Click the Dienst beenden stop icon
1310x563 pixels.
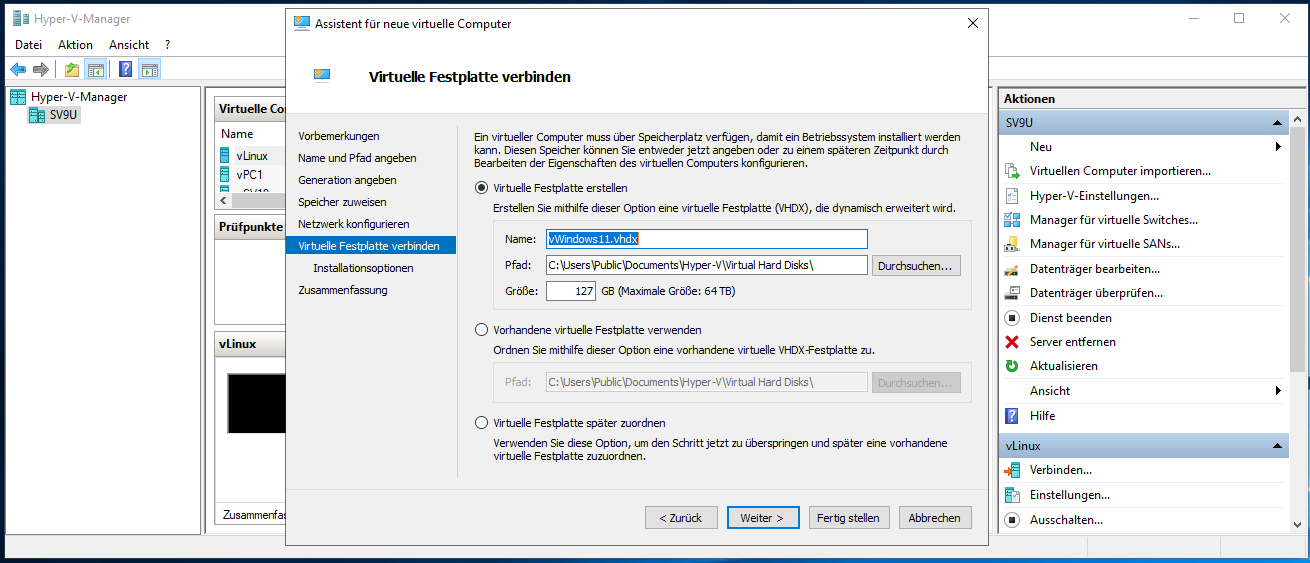[1011, 318]
